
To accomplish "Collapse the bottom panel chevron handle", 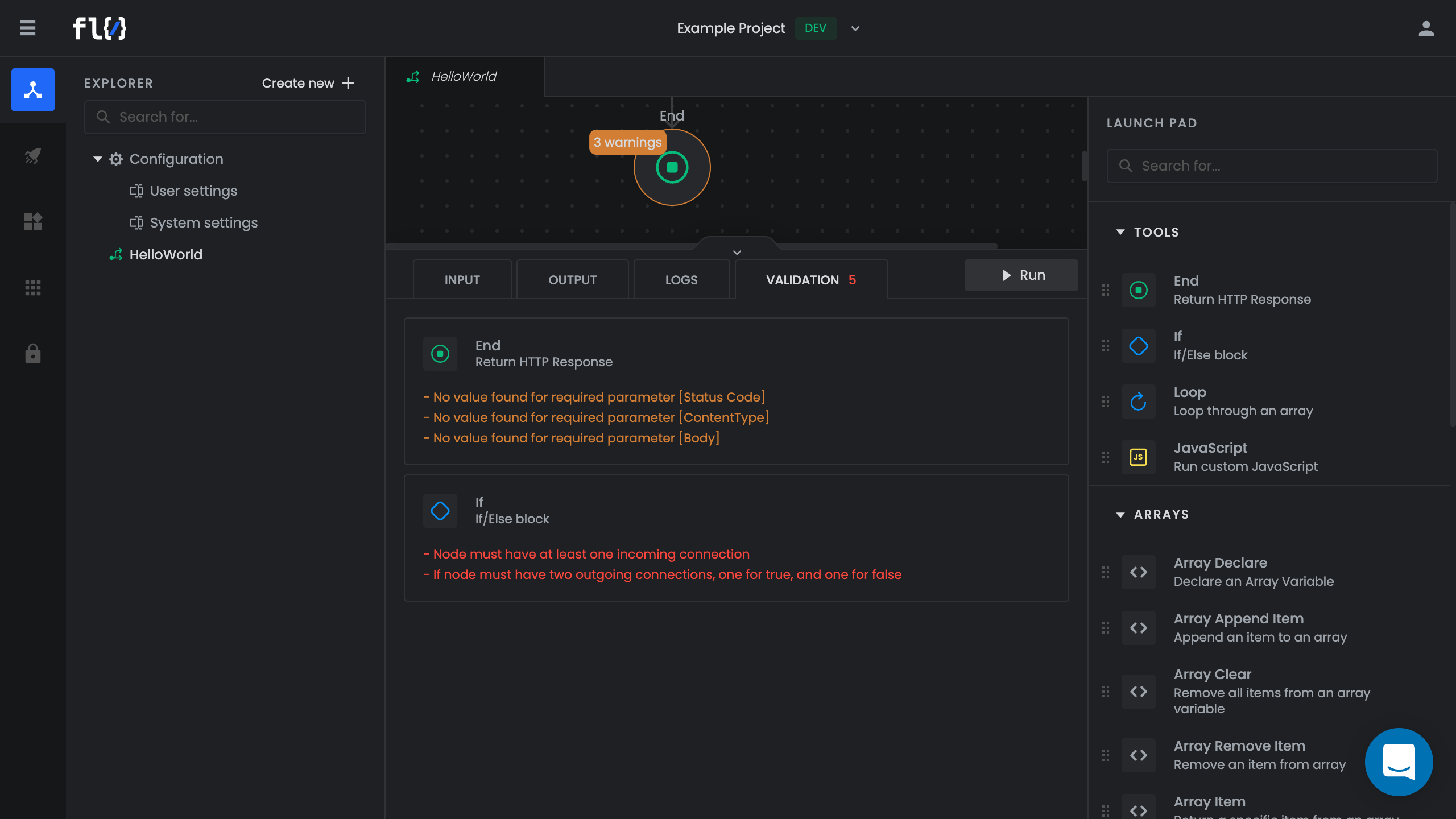I will (x=737, y=253).
